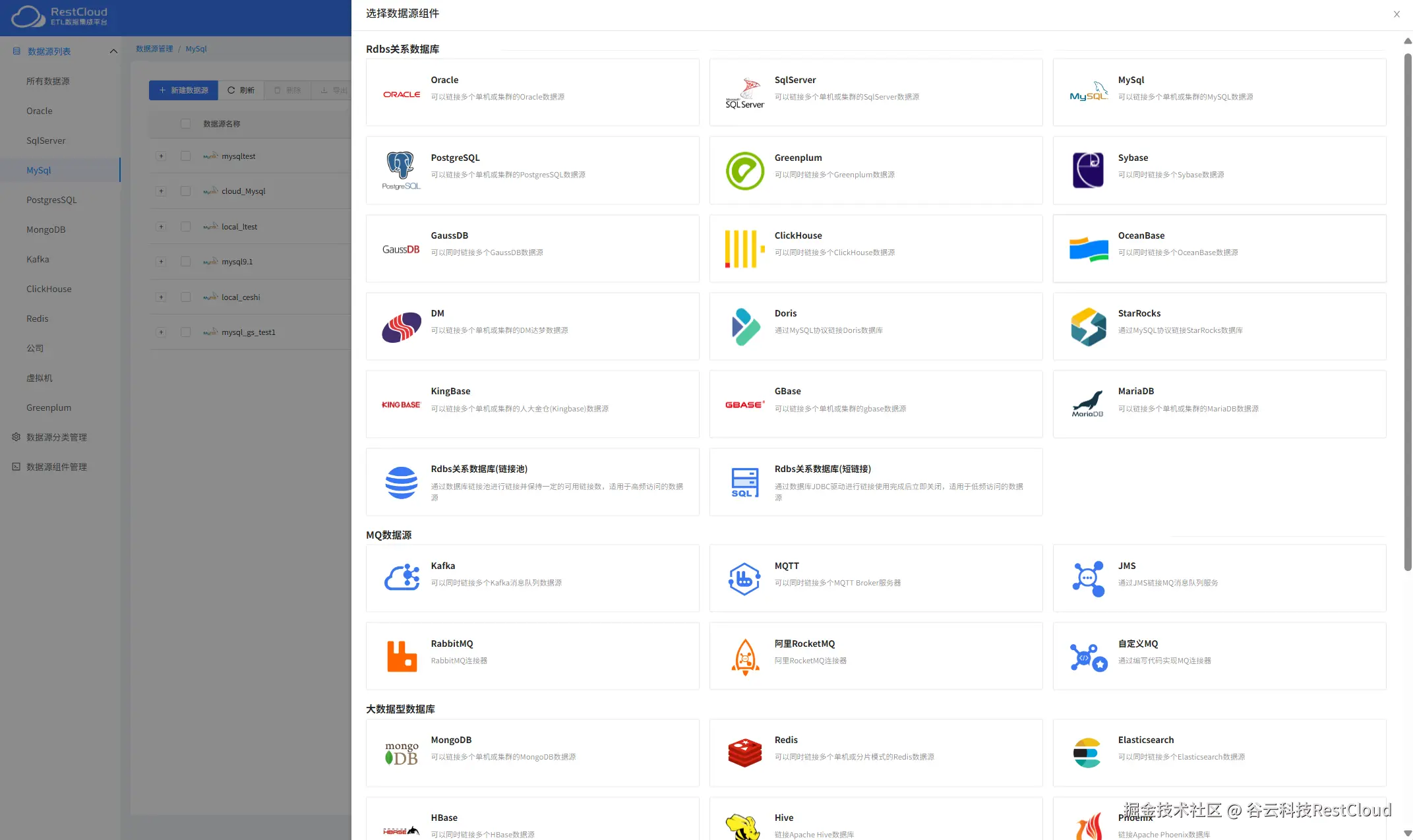
Task: Select the Redis red cube icon
Action: click(x=745, y=752)
